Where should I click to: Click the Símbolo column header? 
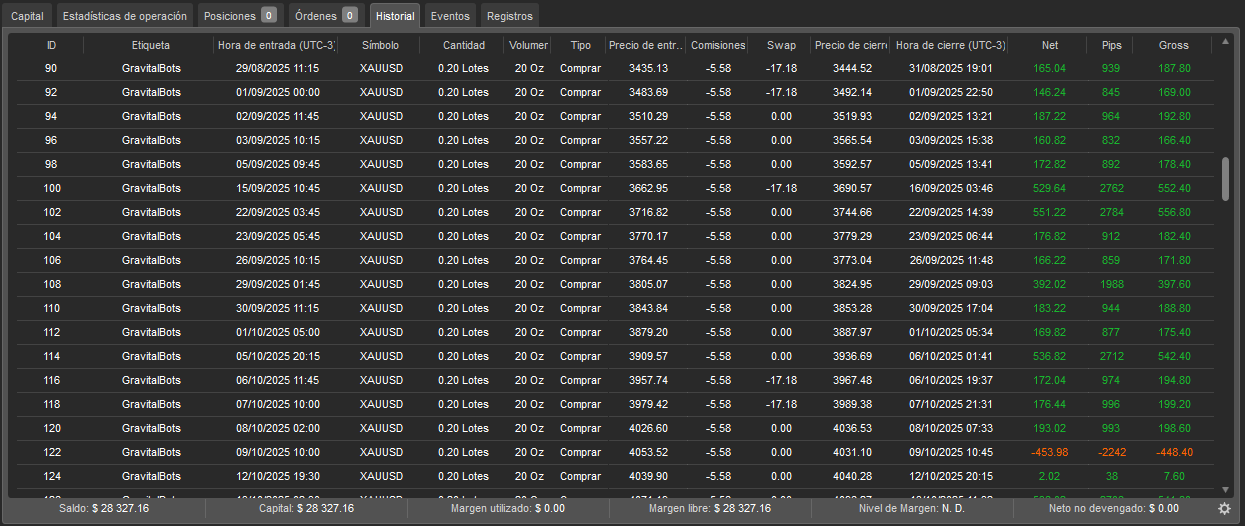[x=380, y=45]
